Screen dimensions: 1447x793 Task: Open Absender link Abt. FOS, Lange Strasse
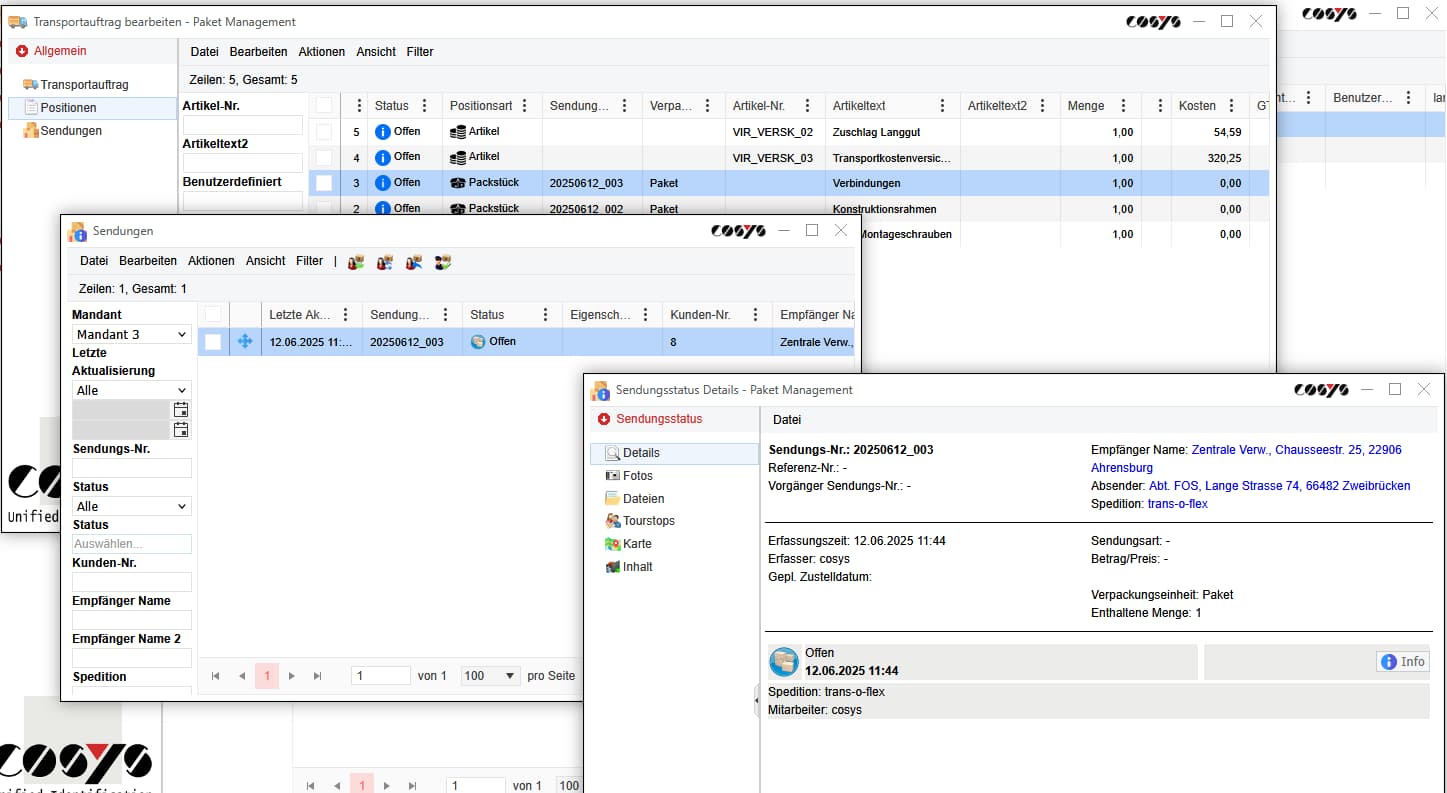pyautogui.click(x=1279, y=486)
